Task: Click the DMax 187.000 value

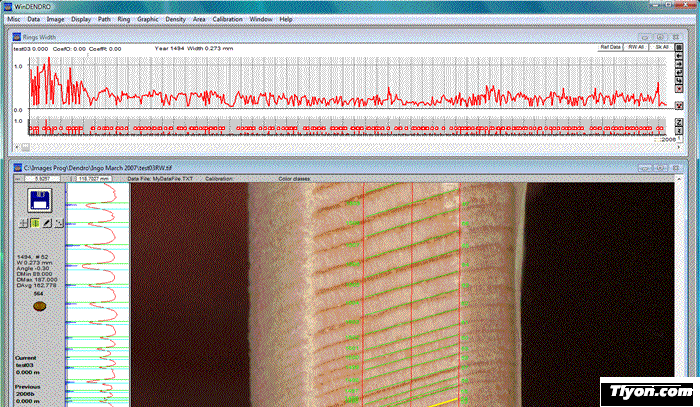Action: 37,279
